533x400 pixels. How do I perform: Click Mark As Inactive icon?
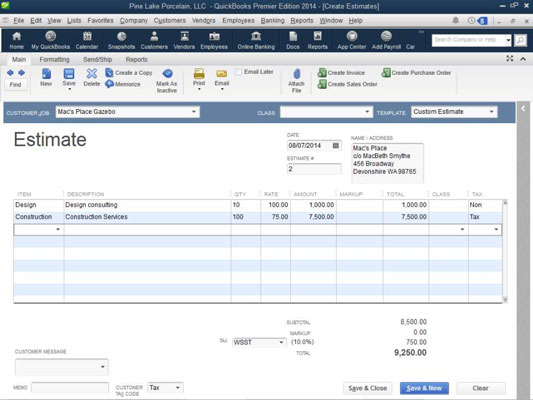[167, 73]
